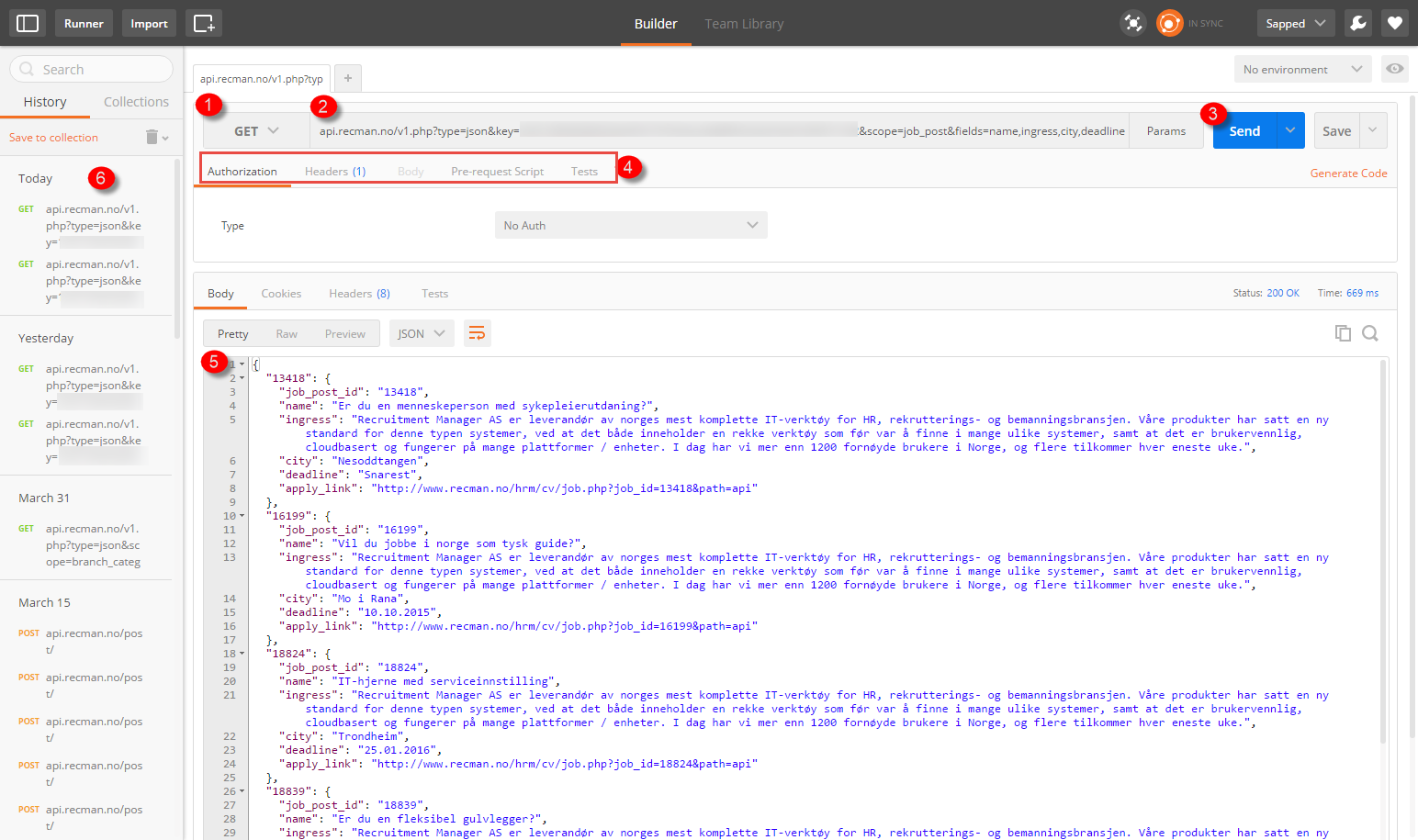The width and height of the screenshot is (1418, 840).
Task: Switch to the Collections tab
Action: click(x=136, y=102)
